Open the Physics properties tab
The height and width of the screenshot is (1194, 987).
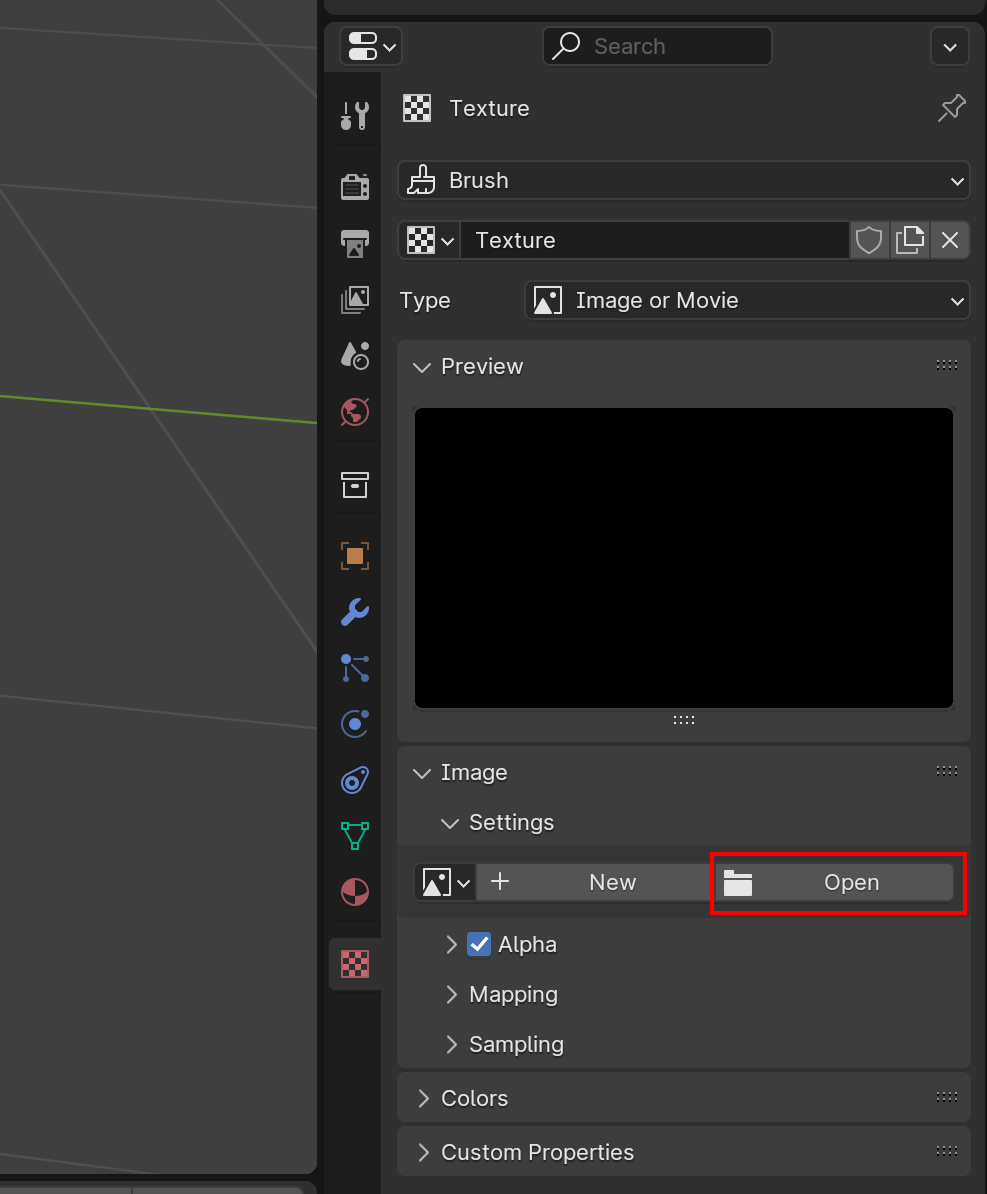point(355,723)
